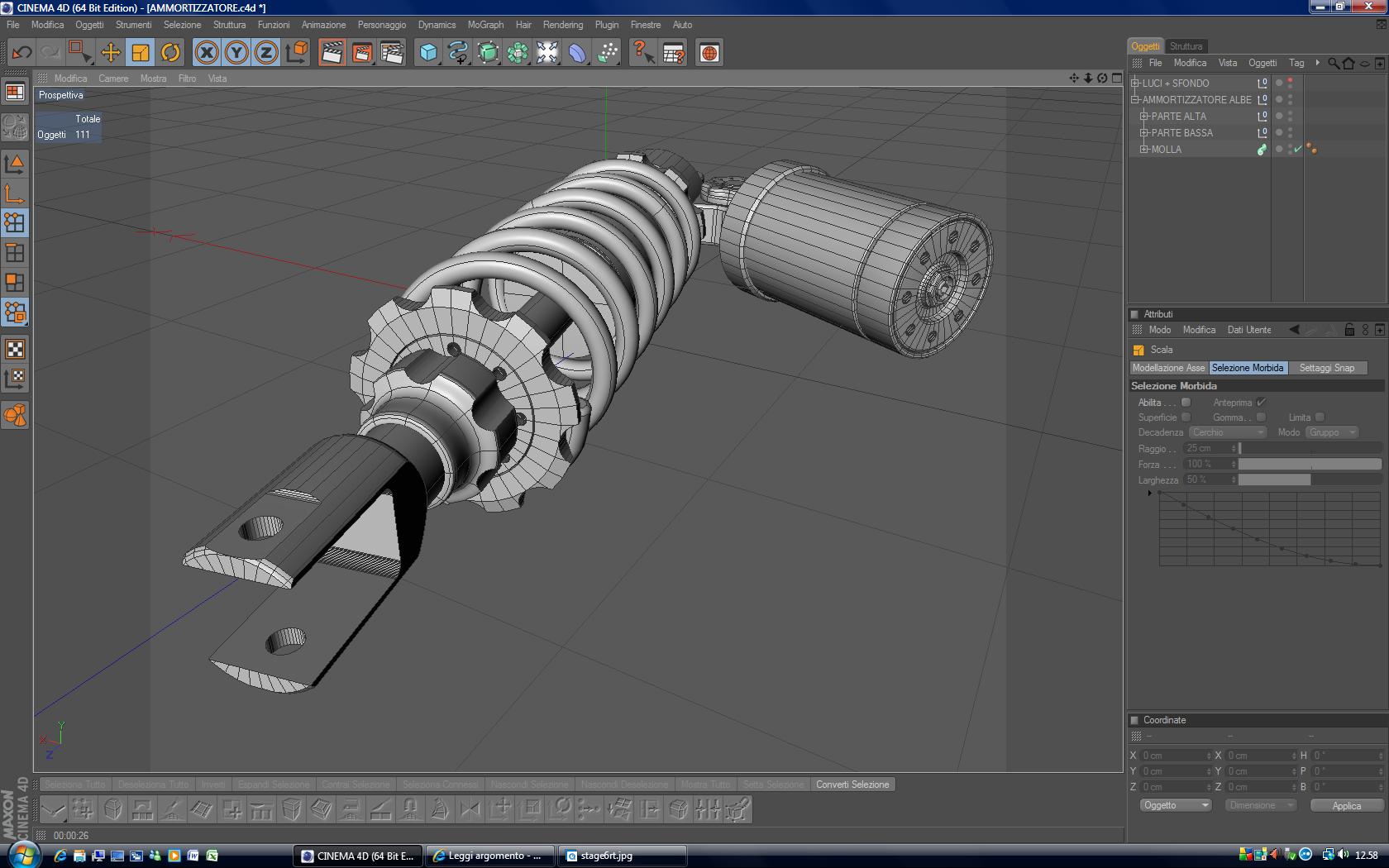This screenshot has width=1389, height=868.
Task: Expand the PARTE ALTA object
Action: coord(1144,117)
